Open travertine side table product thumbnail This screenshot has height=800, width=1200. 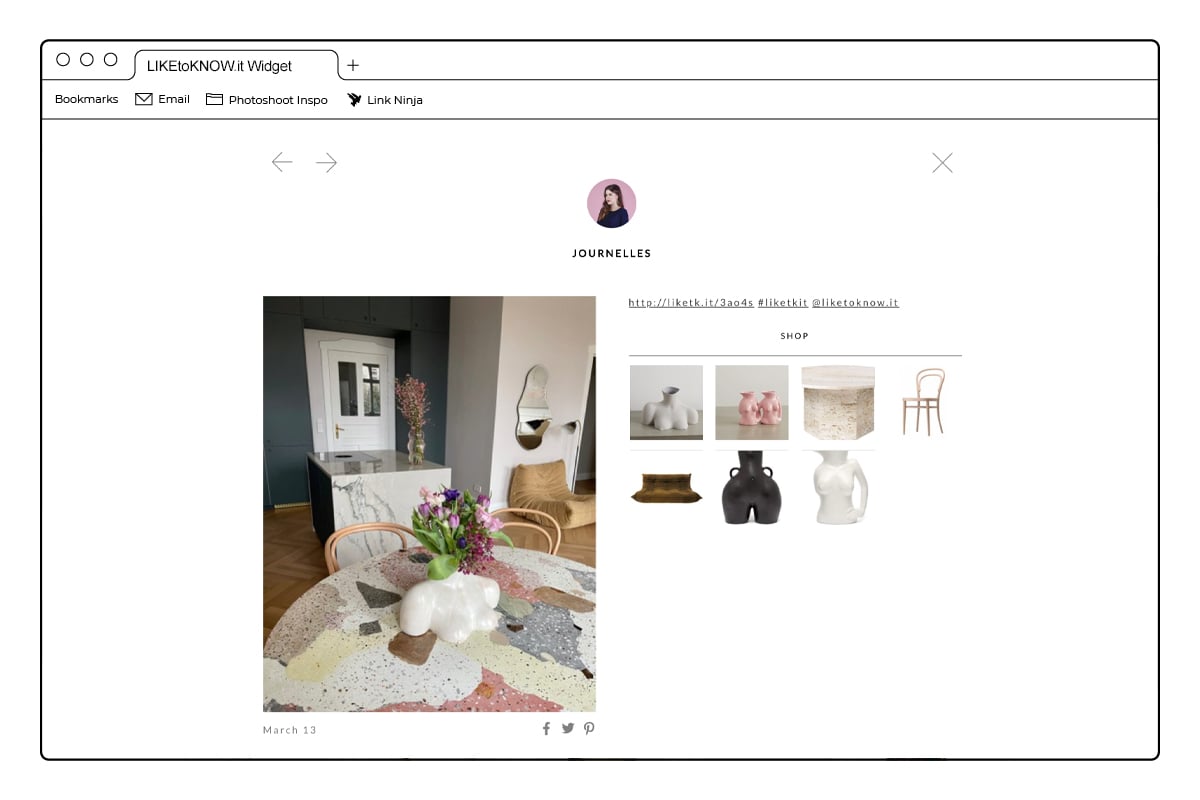838,402
